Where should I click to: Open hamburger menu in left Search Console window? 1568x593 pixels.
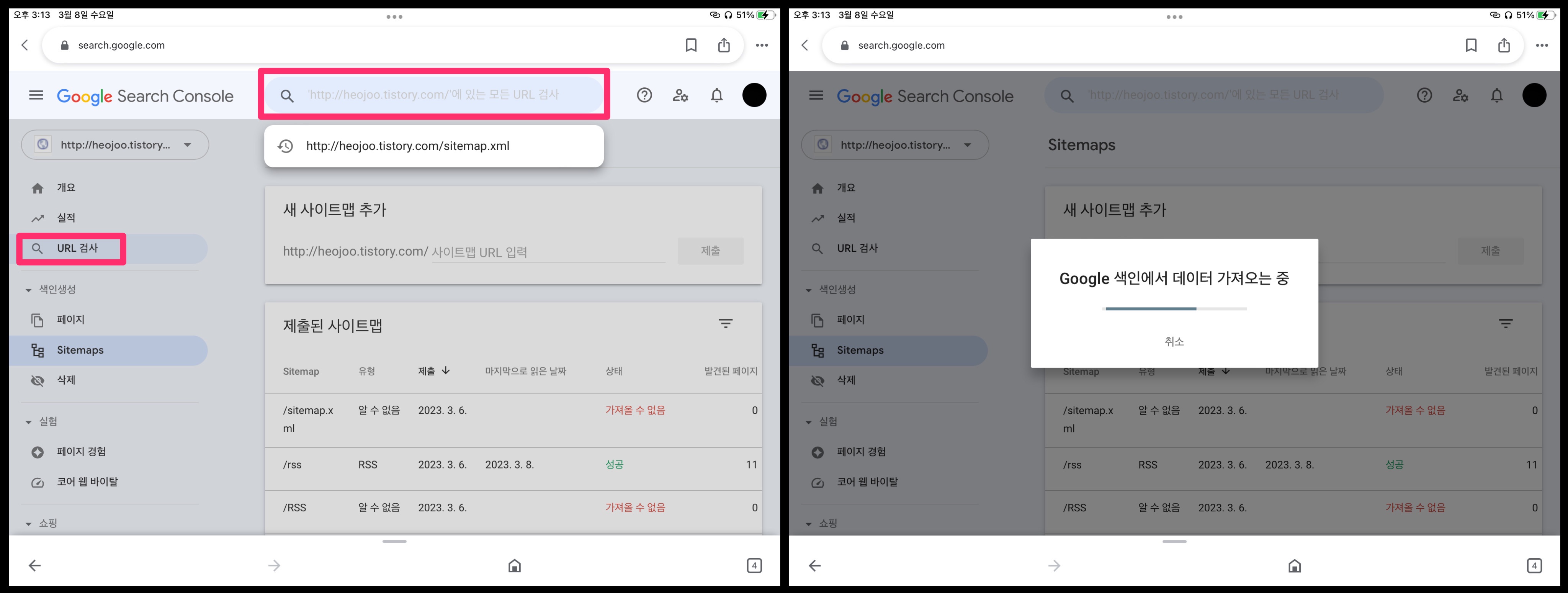coord(36,96)
